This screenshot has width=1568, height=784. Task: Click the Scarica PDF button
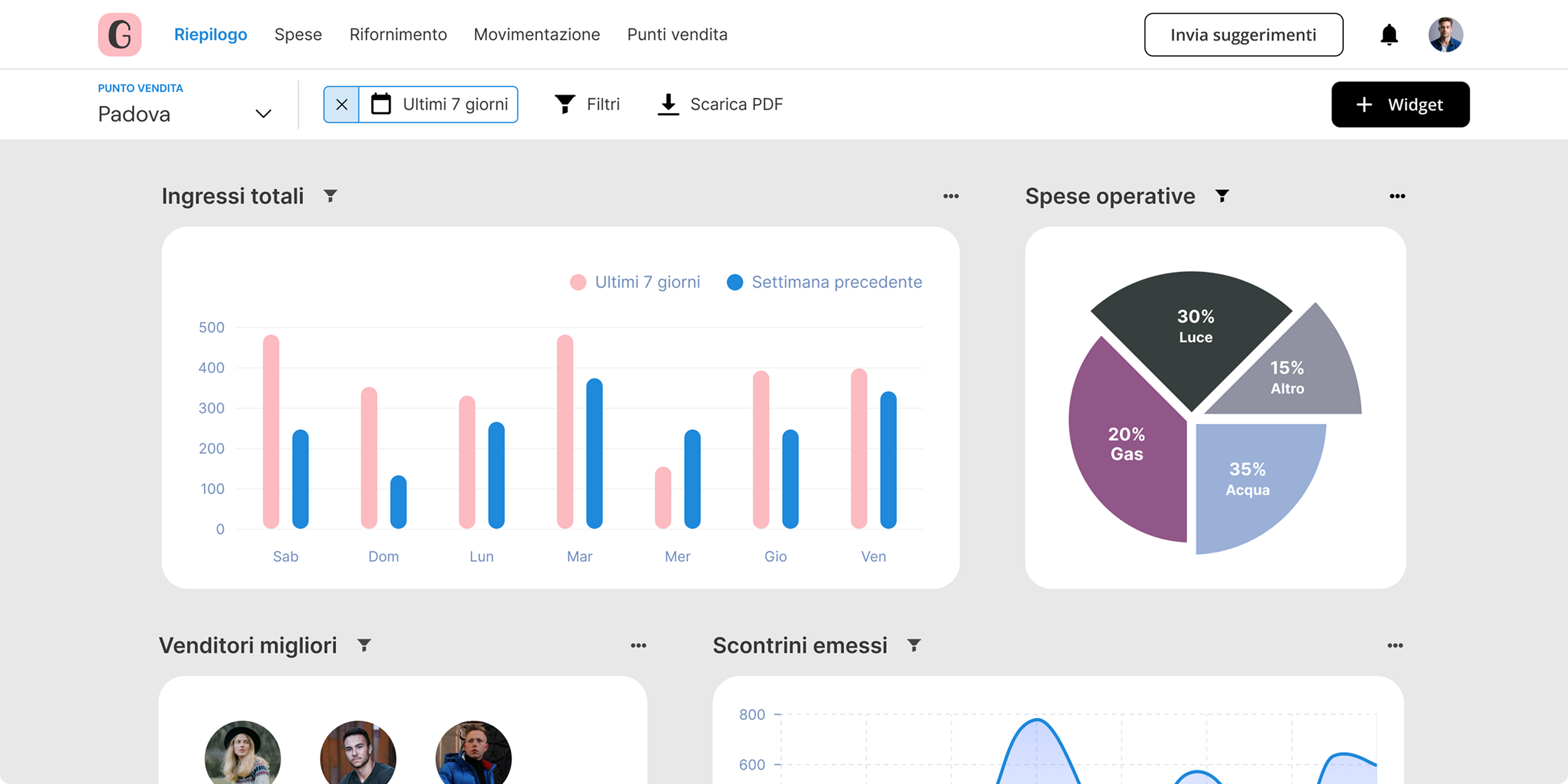tap(720, 105)
